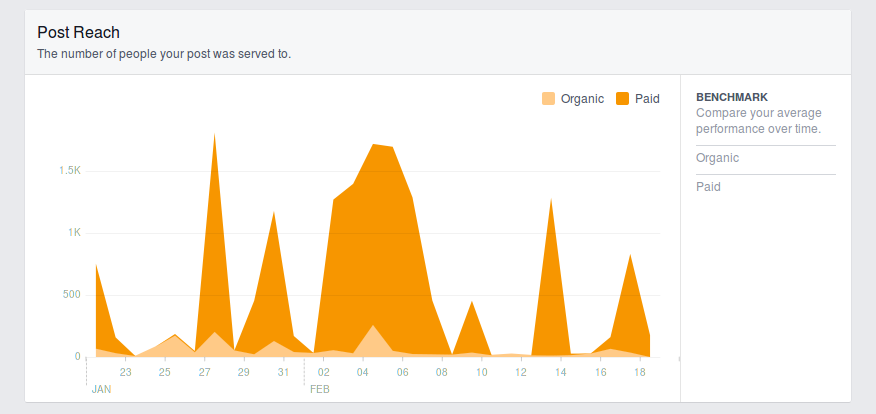Toggle the Paid series legend label
Screen dimensions: 876x414
[647, 98]
